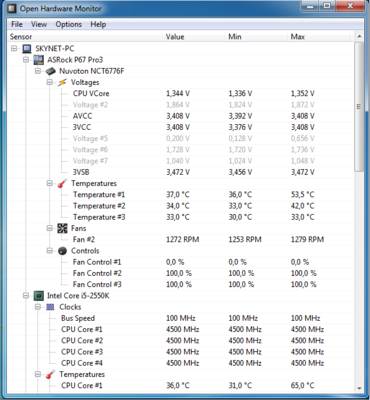Screen dimensions: 370x400
Task: Select the CPU Core #3 clock row
Action: pyautogui.click(x=180, y=352)
